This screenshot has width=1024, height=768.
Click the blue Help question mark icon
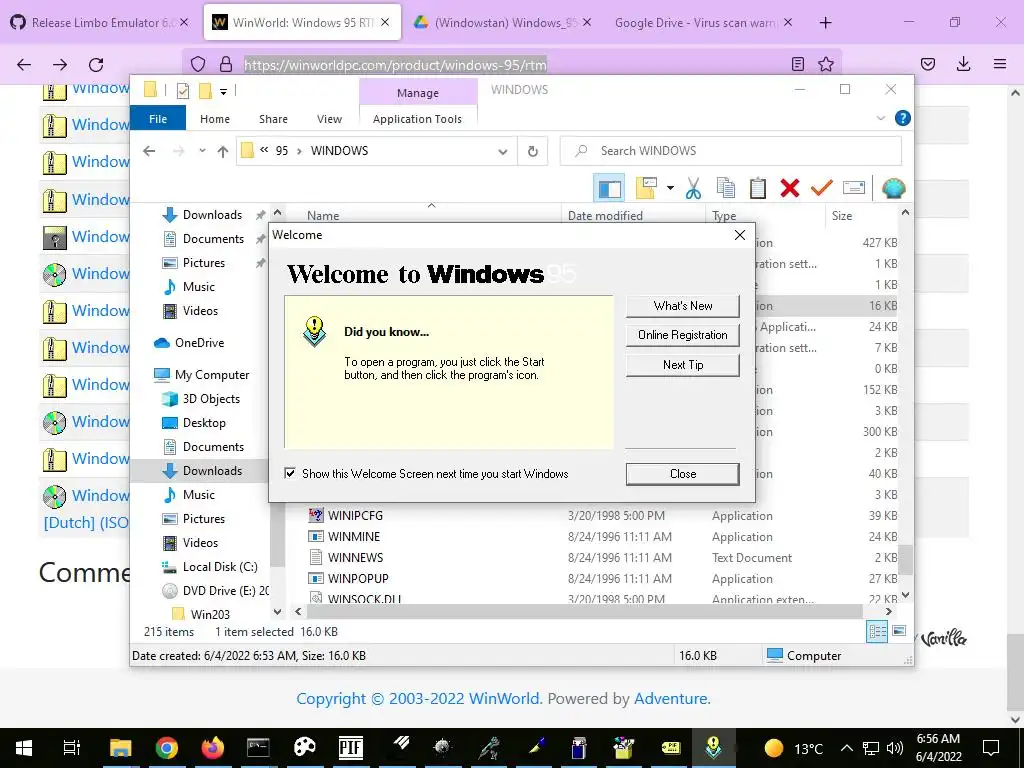(903, 118)
